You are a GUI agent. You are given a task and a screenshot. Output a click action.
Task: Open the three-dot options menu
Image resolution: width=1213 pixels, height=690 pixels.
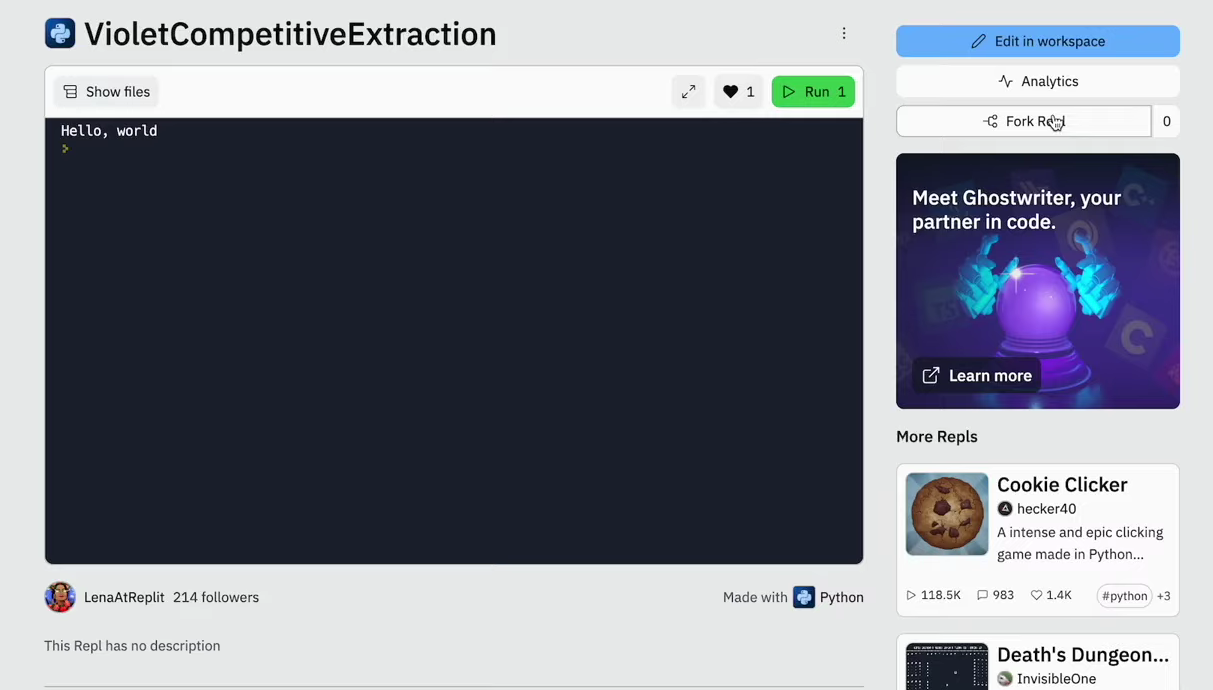point(844,33)
